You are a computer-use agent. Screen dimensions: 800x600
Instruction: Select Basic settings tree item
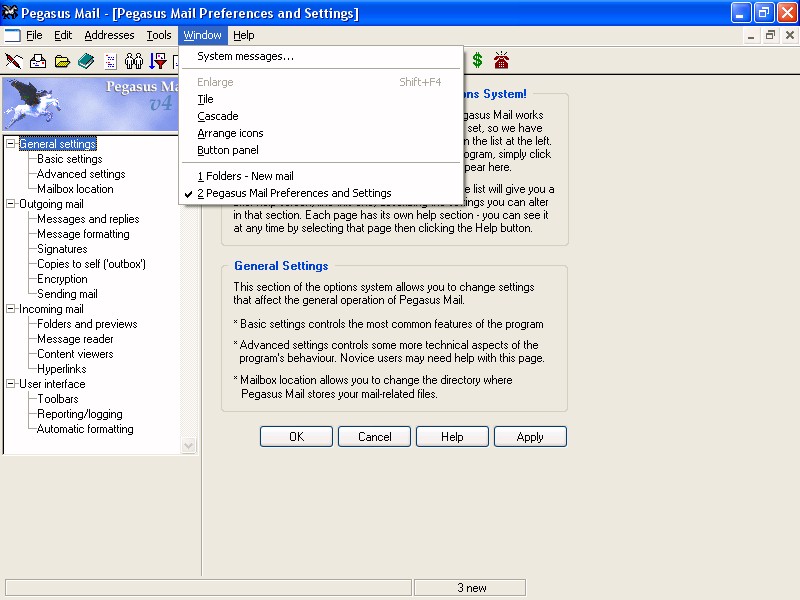point(70,159)
